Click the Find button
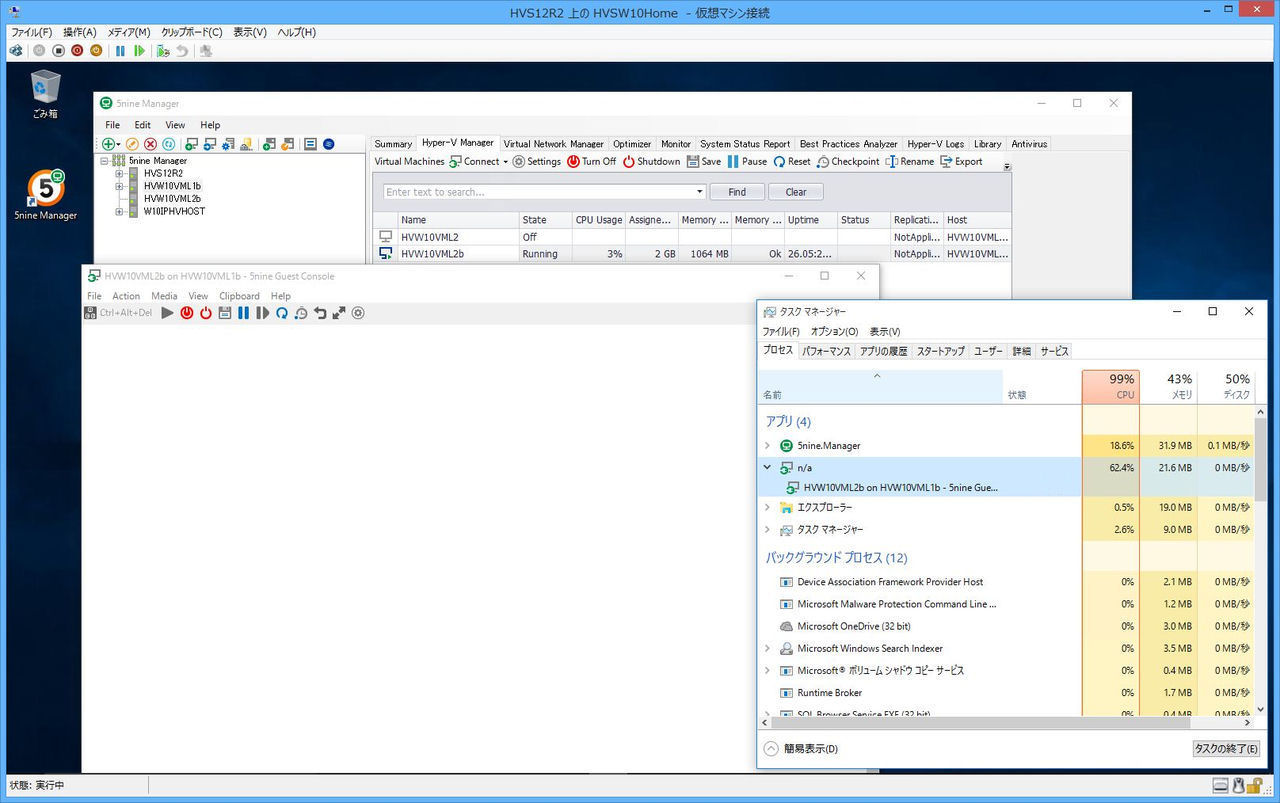This screenshot has height=803, width=1280. (737, 192)
